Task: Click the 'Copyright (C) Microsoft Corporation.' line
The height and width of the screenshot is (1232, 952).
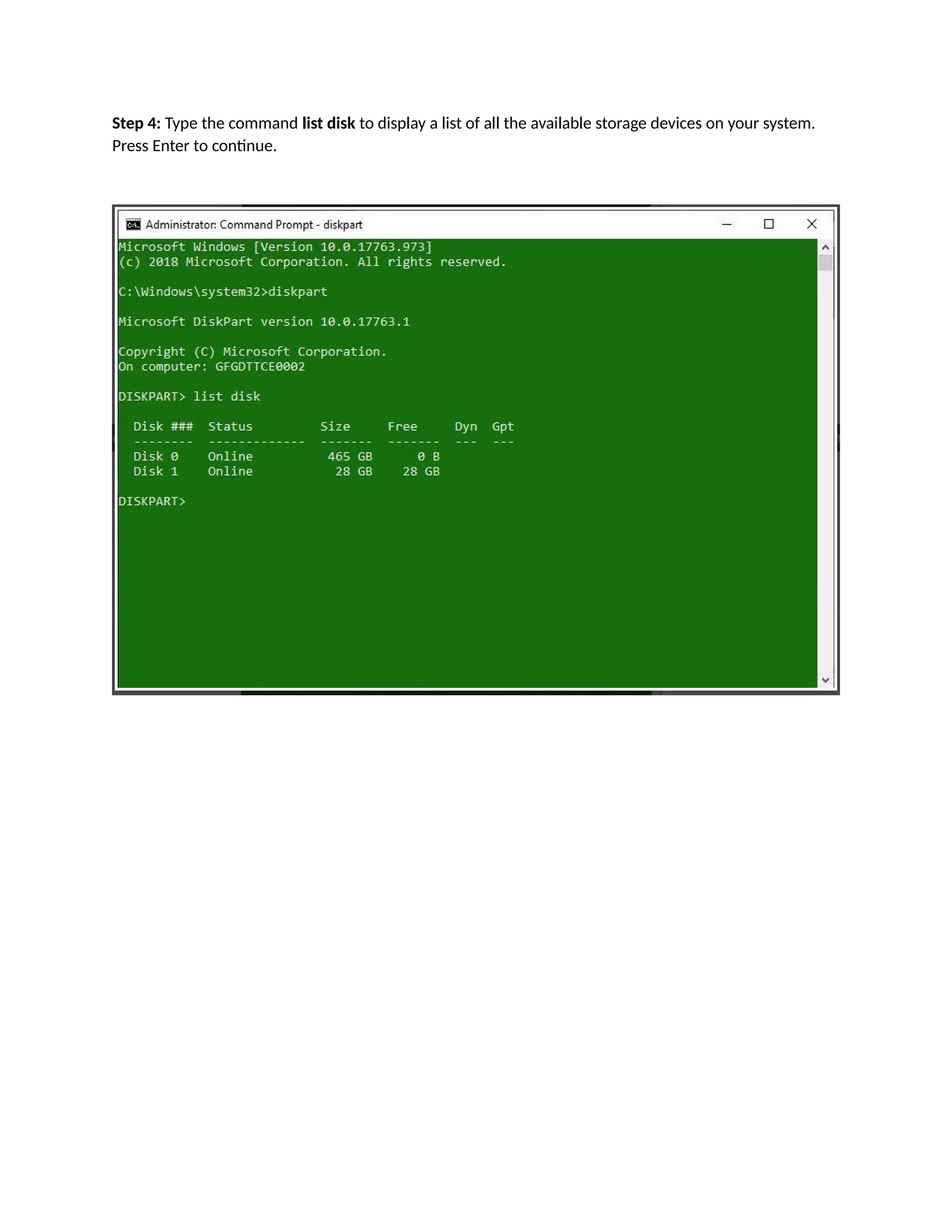Action: point(253,351)
